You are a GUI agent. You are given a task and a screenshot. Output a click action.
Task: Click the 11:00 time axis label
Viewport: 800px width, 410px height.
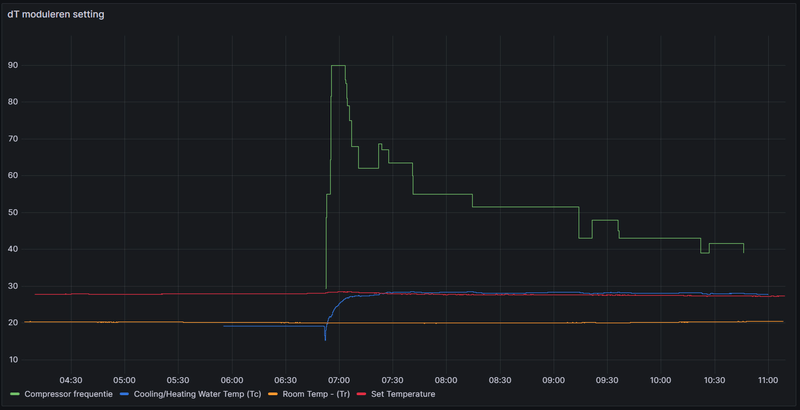[x=768, y=380]
